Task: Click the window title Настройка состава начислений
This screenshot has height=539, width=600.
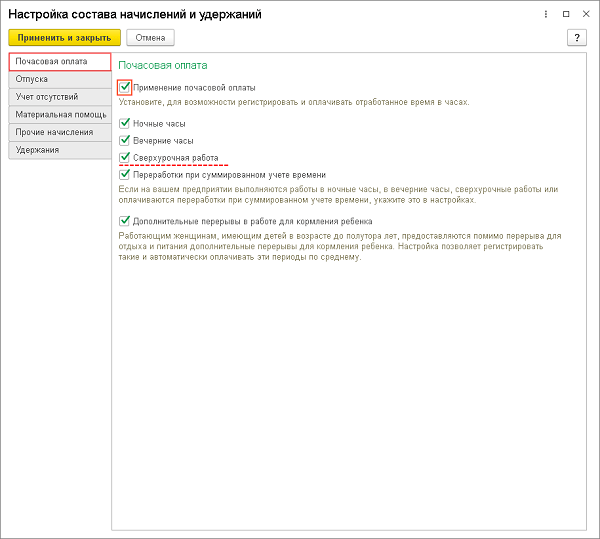Action: coord(135,14)
